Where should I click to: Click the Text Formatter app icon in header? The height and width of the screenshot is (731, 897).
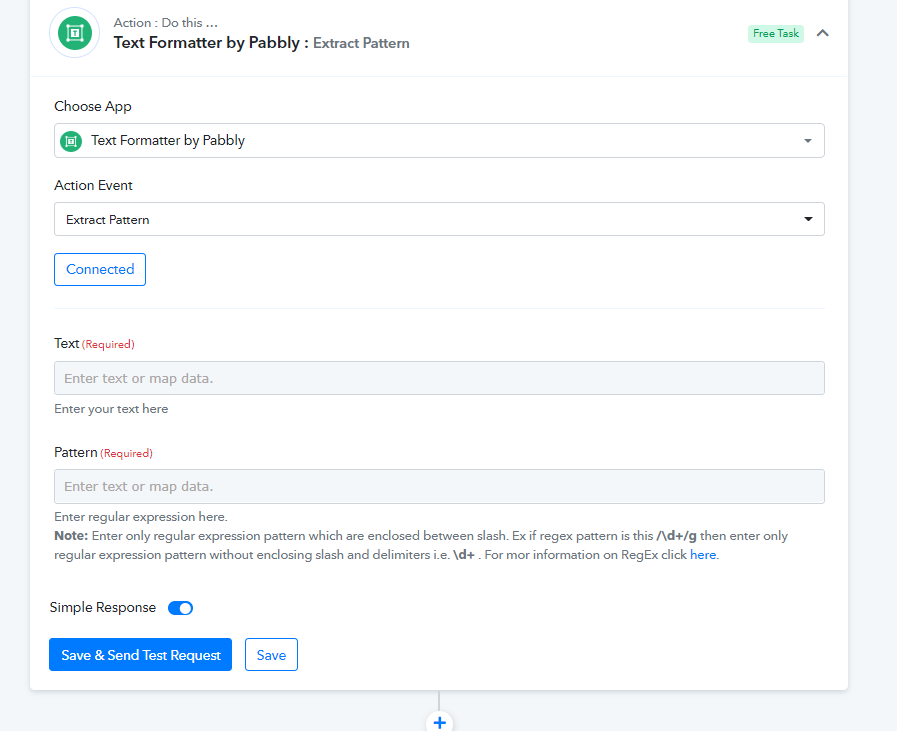(x=75, y=33)
